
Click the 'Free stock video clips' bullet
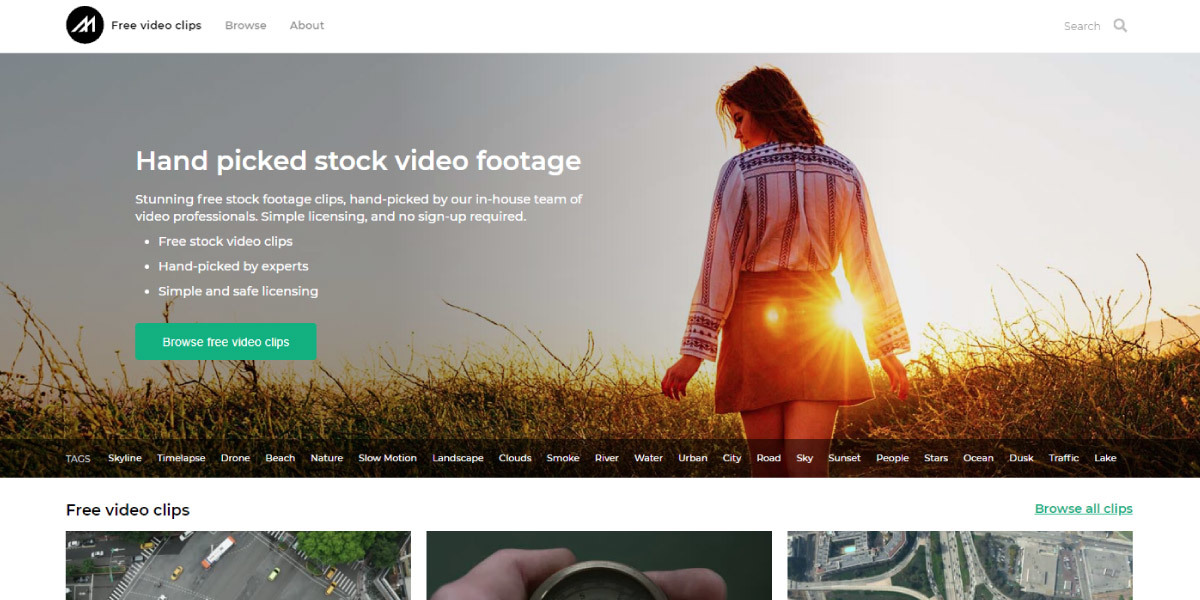pos(225,241)
